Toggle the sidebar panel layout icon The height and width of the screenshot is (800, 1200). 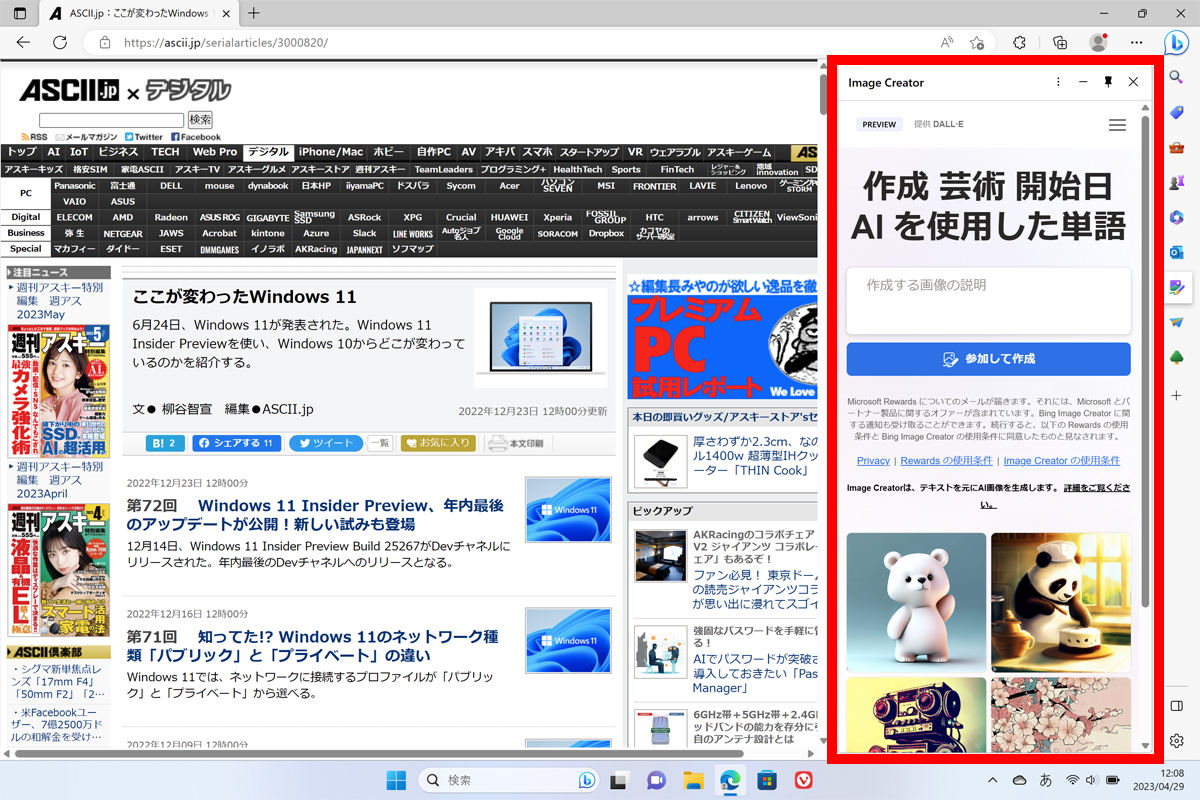click(x=1176, y=707)
